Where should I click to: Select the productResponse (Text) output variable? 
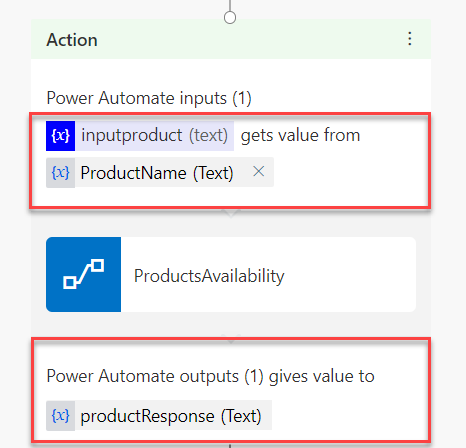pos(159,416)
